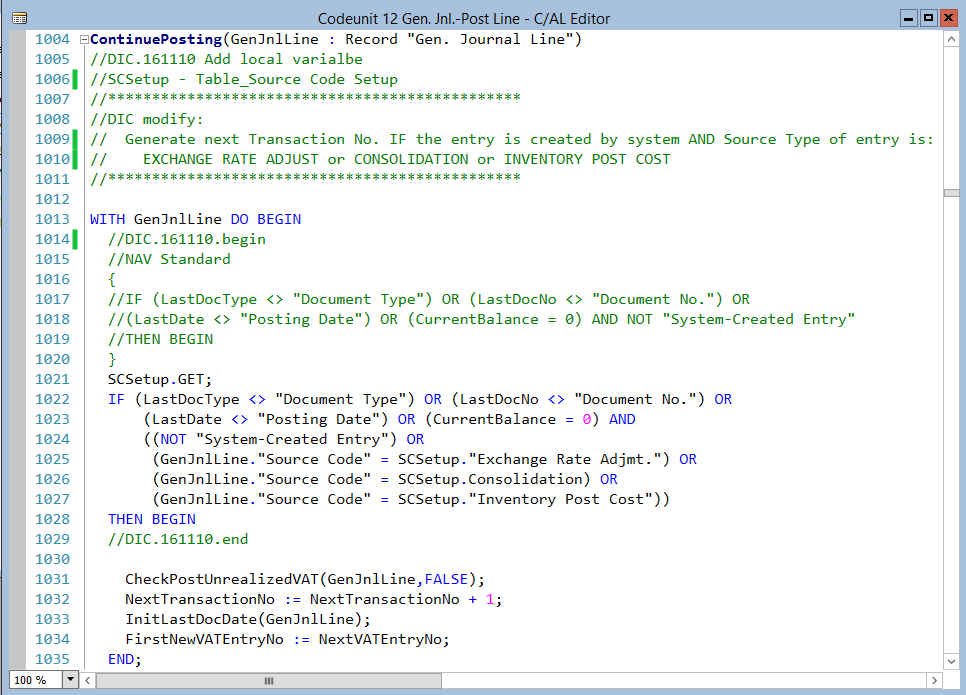The width and height of the screenshot is (966, 695).
Task: Place cursor on the SCSetup.GET statement
Action: pos(160,379)
